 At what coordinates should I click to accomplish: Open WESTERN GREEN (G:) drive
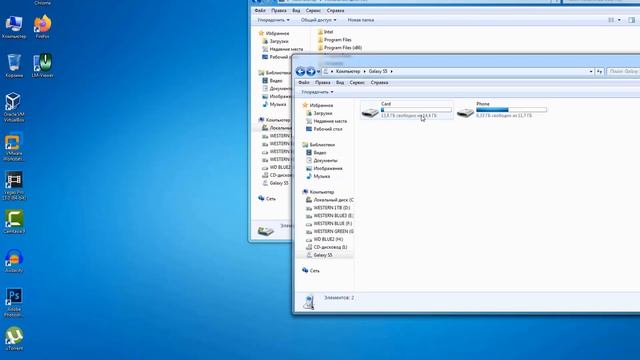point(333,231)
